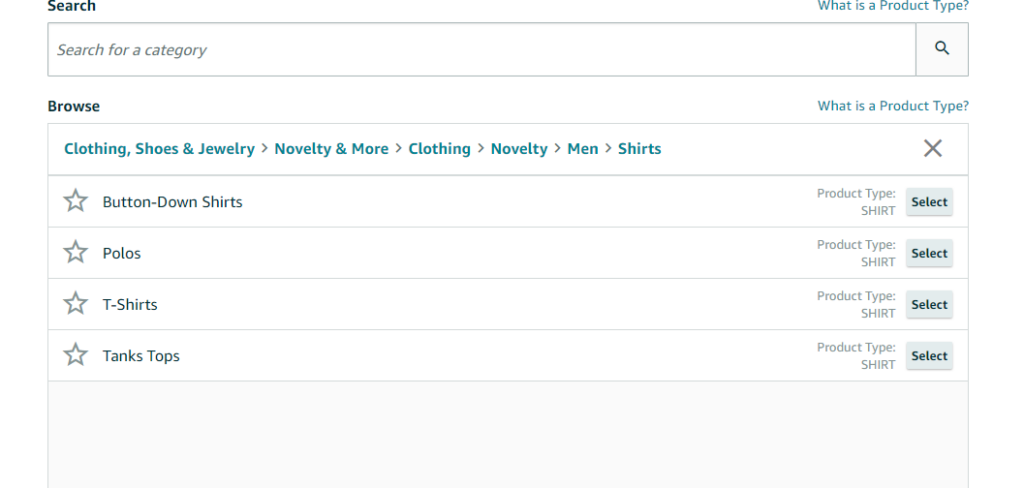
Task: Select the T-Shirts product type
Action: [x=929, y=304]
